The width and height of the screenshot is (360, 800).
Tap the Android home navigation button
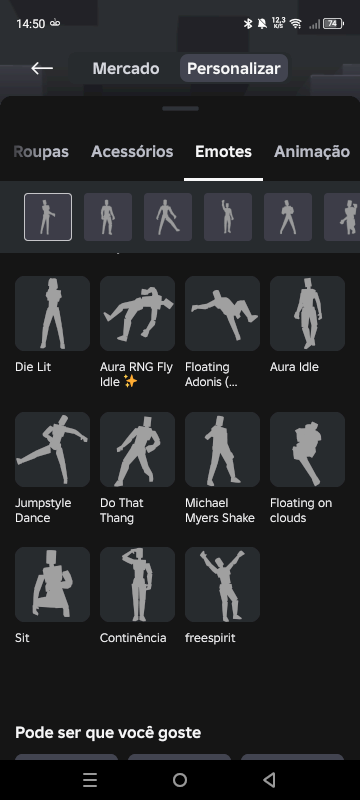180,780
